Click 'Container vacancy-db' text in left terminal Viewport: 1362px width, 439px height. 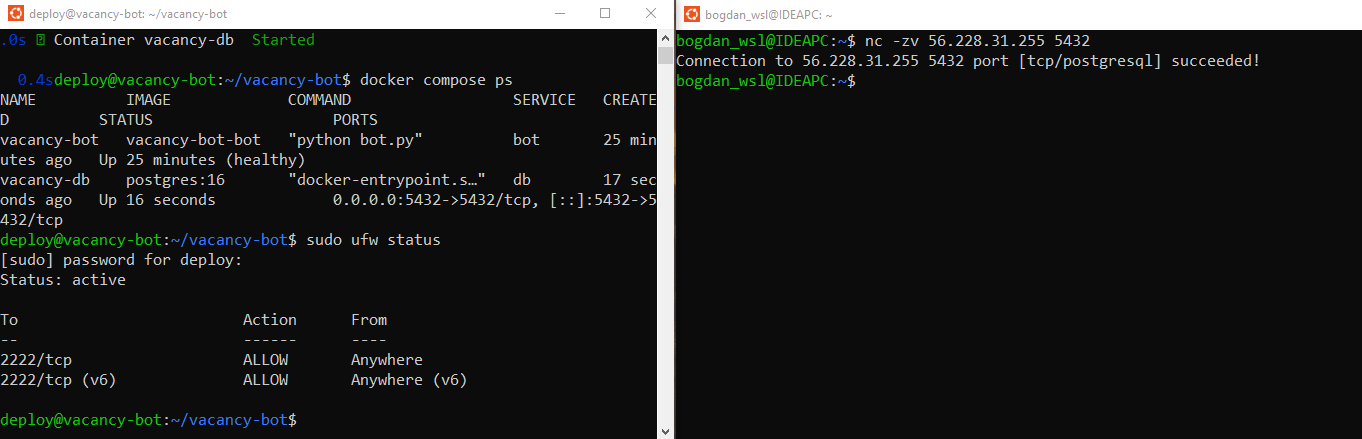[143, 40]
